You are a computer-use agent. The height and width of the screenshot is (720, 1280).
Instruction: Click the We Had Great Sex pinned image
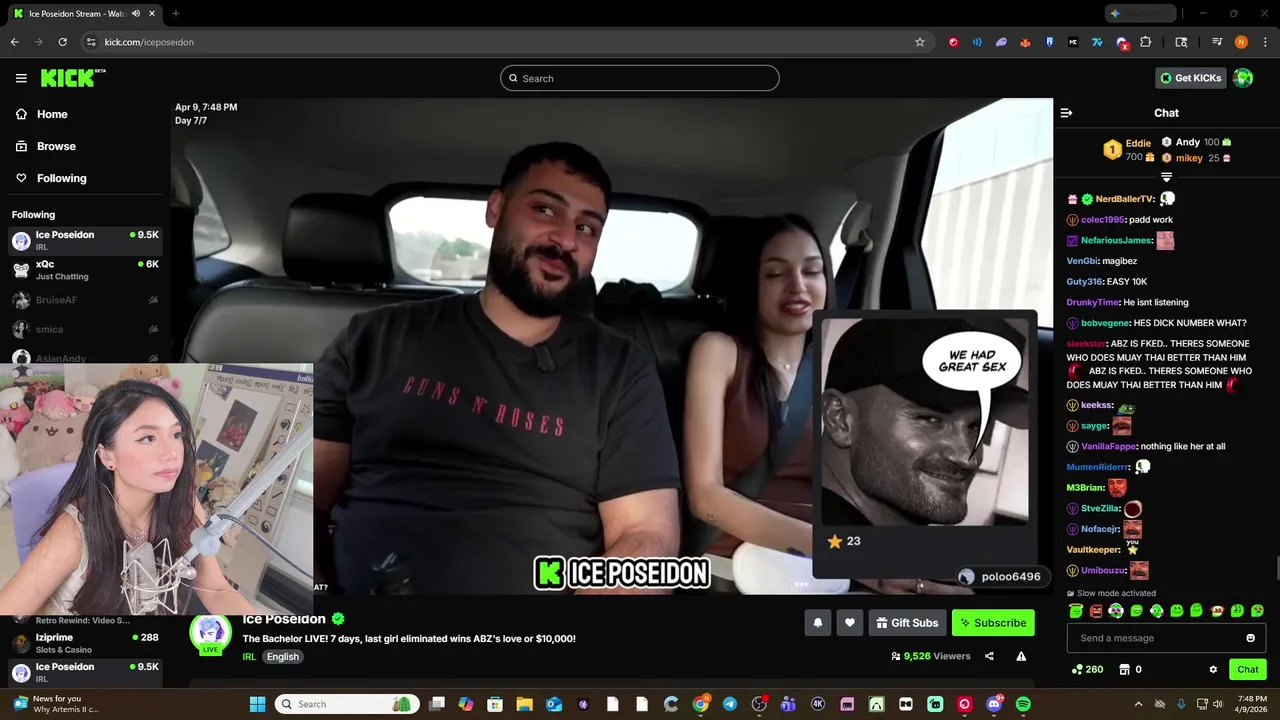pos(925,422)
